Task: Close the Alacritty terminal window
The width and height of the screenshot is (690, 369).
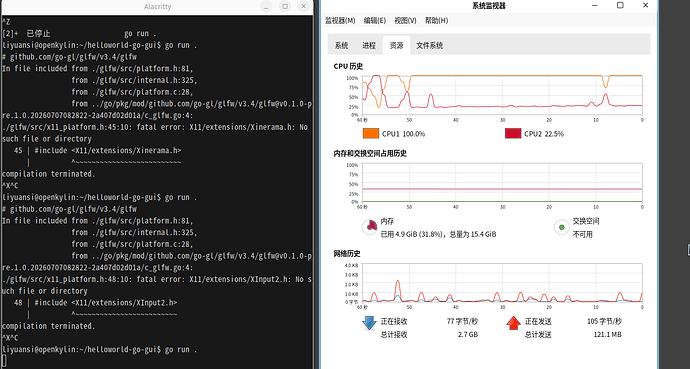Action: point(303,6)
